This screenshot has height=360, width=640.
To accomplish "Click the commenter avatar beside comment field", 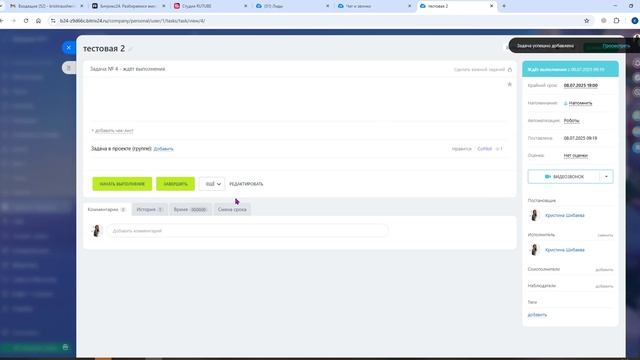I will (96, 231).
